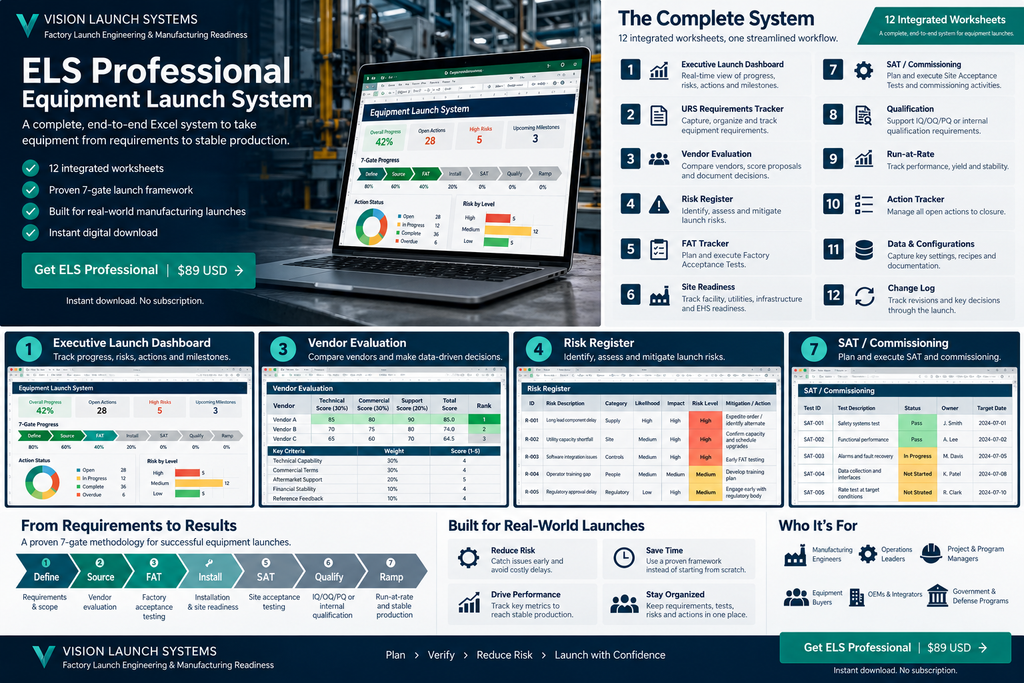
Task: Click the Risk Register warning triangle icon
Action: 659,205
